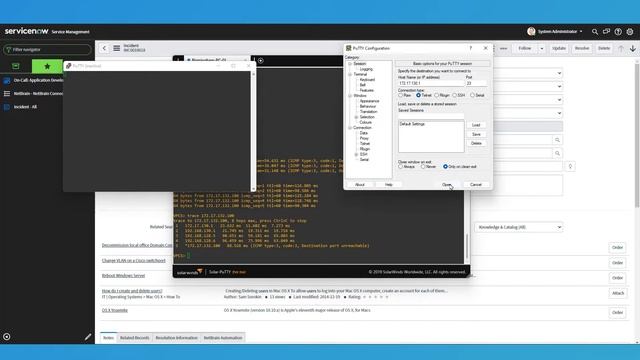
Task: Open the Change VLAN on a Cisco switchport link
Action: pos(133,260)
